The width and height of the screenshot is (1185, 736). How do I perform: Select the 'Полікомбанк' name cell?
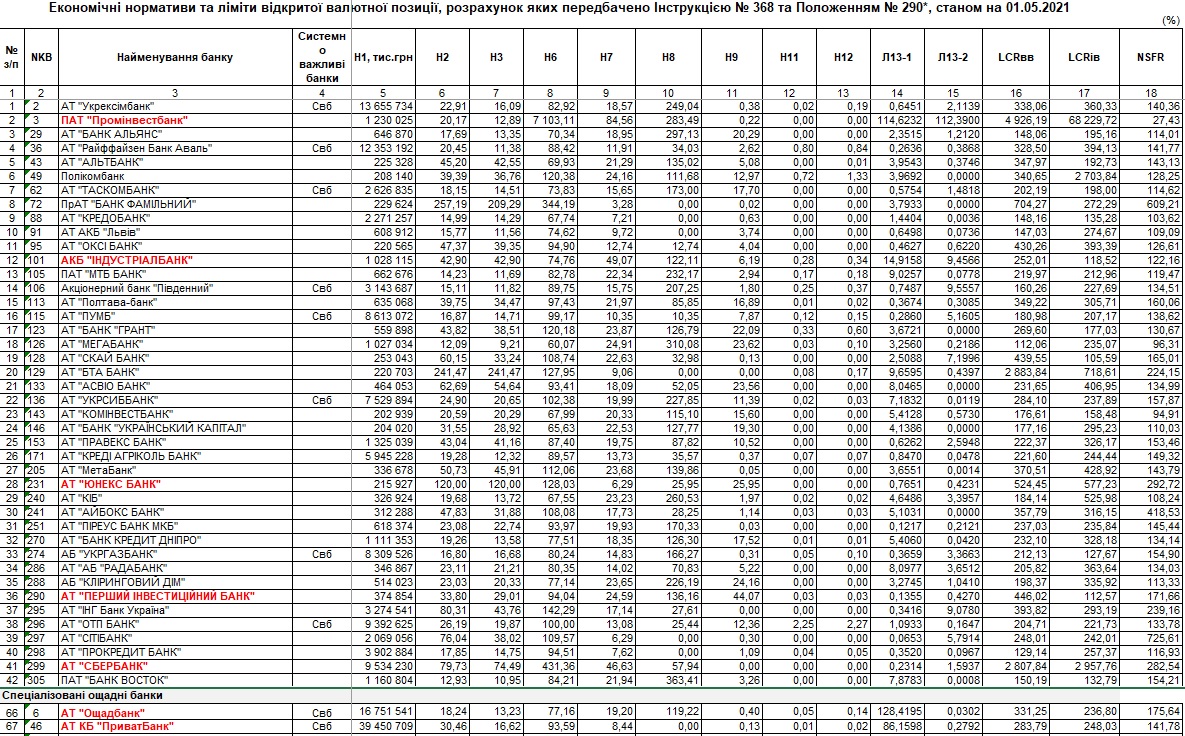tap(175, 176)
